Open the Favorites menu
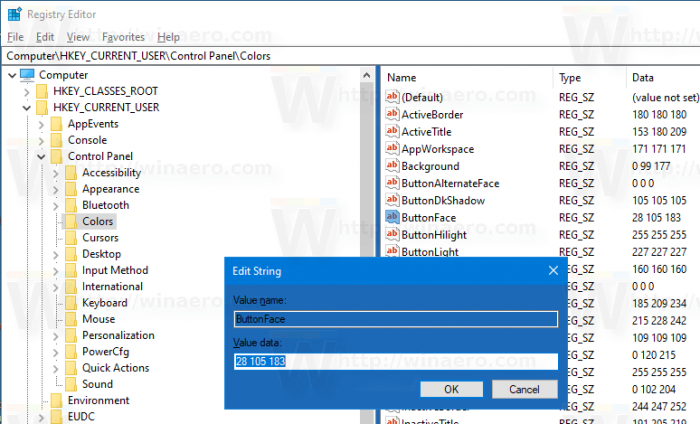 pyautogui.click(x=123, y=37)
